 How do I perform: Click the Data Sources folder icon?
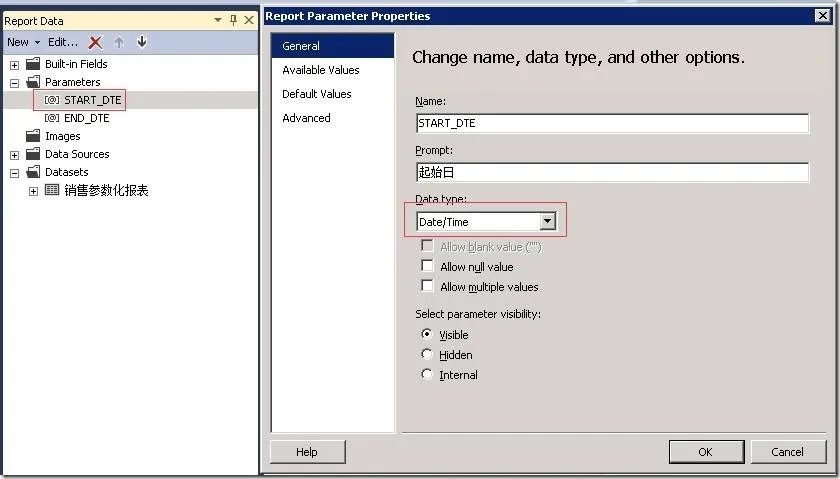[33, 154]
